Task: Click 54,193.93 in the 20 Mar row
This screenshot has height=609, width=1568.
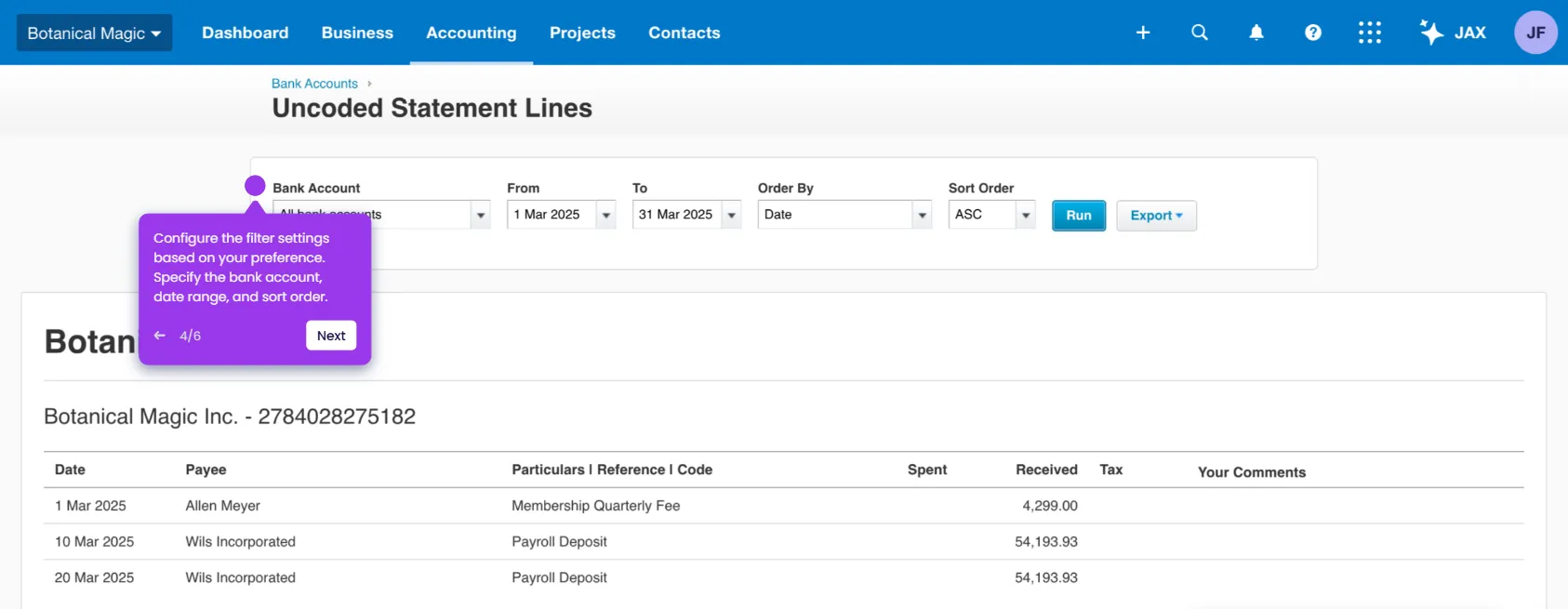Action: [x=1046, y=577]
